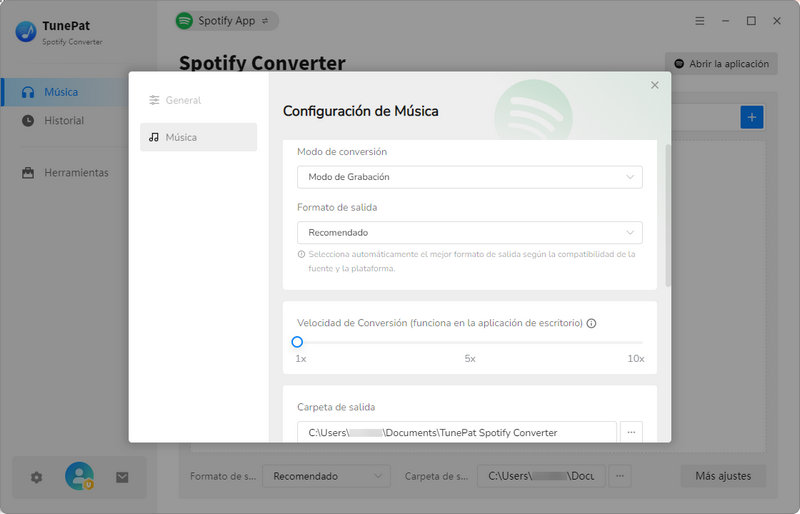The width and height of the screenshot is (800, 514).
Task: Click the settings dialog vertical scrollbar
Action: 668,215
